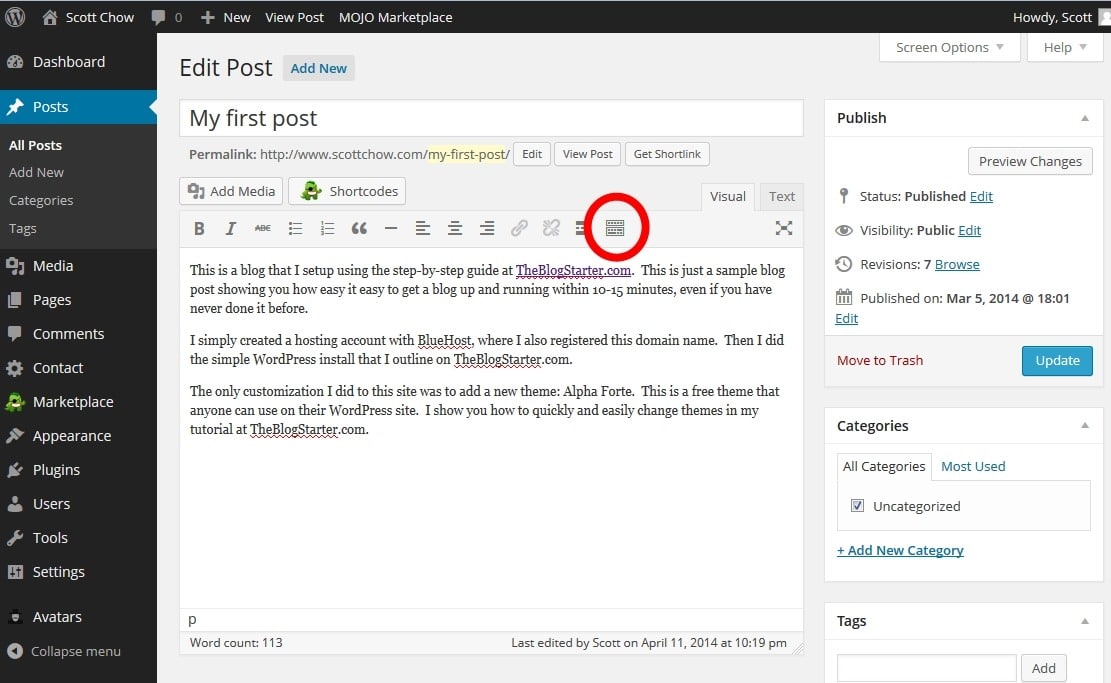
Task: Collapse the Categories panel
Action: pos(1084,426)
